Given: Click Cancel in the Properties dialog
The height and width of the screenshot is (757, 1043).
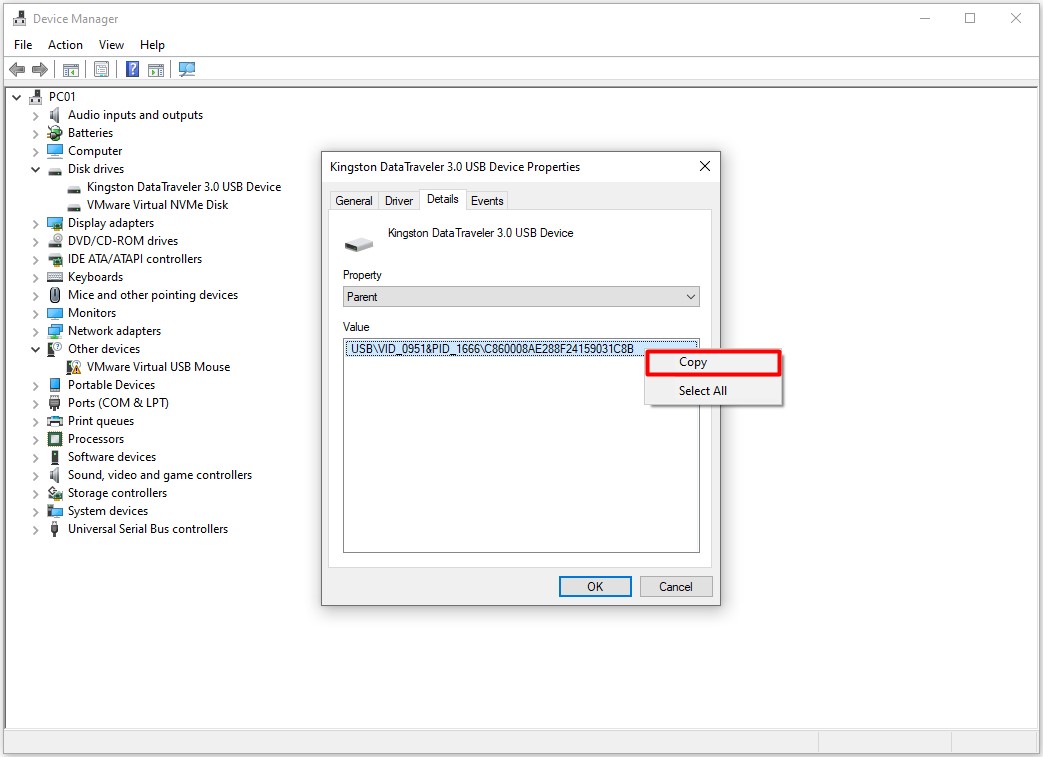Looking at the screenshot, I should point(676,587).
